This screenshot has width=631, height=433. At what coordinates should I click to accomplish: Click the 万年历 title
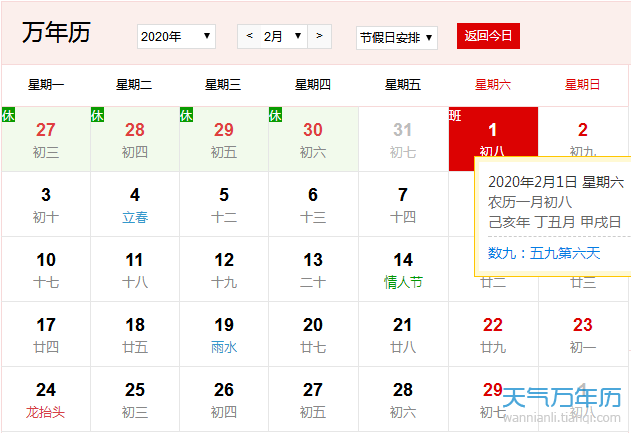pyautogui.click(x=56, y=33)
